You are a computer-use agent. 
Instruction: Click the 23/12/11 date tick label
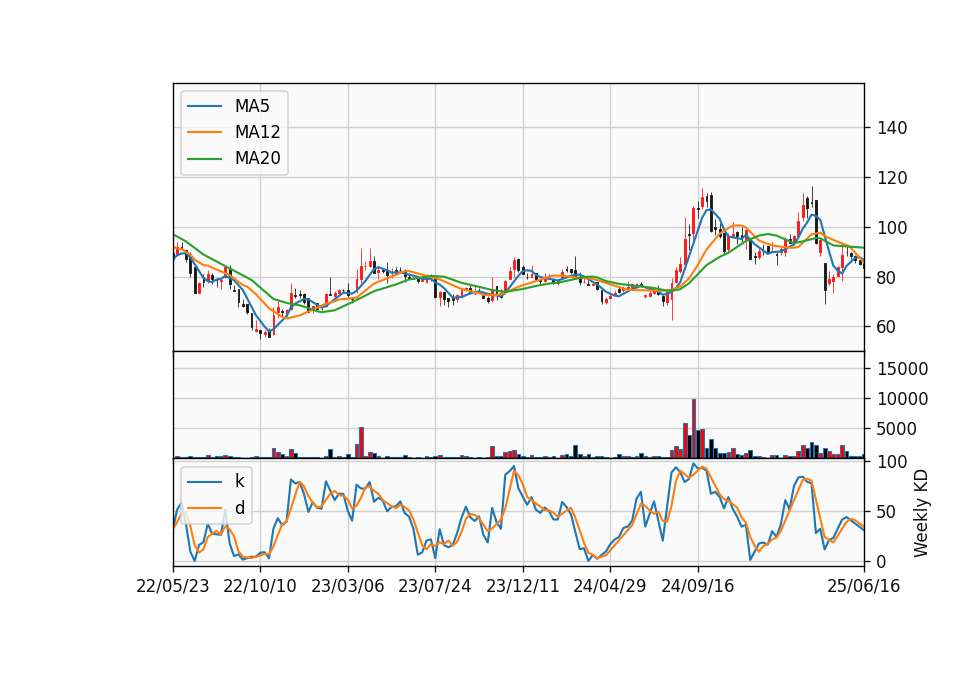523,586
